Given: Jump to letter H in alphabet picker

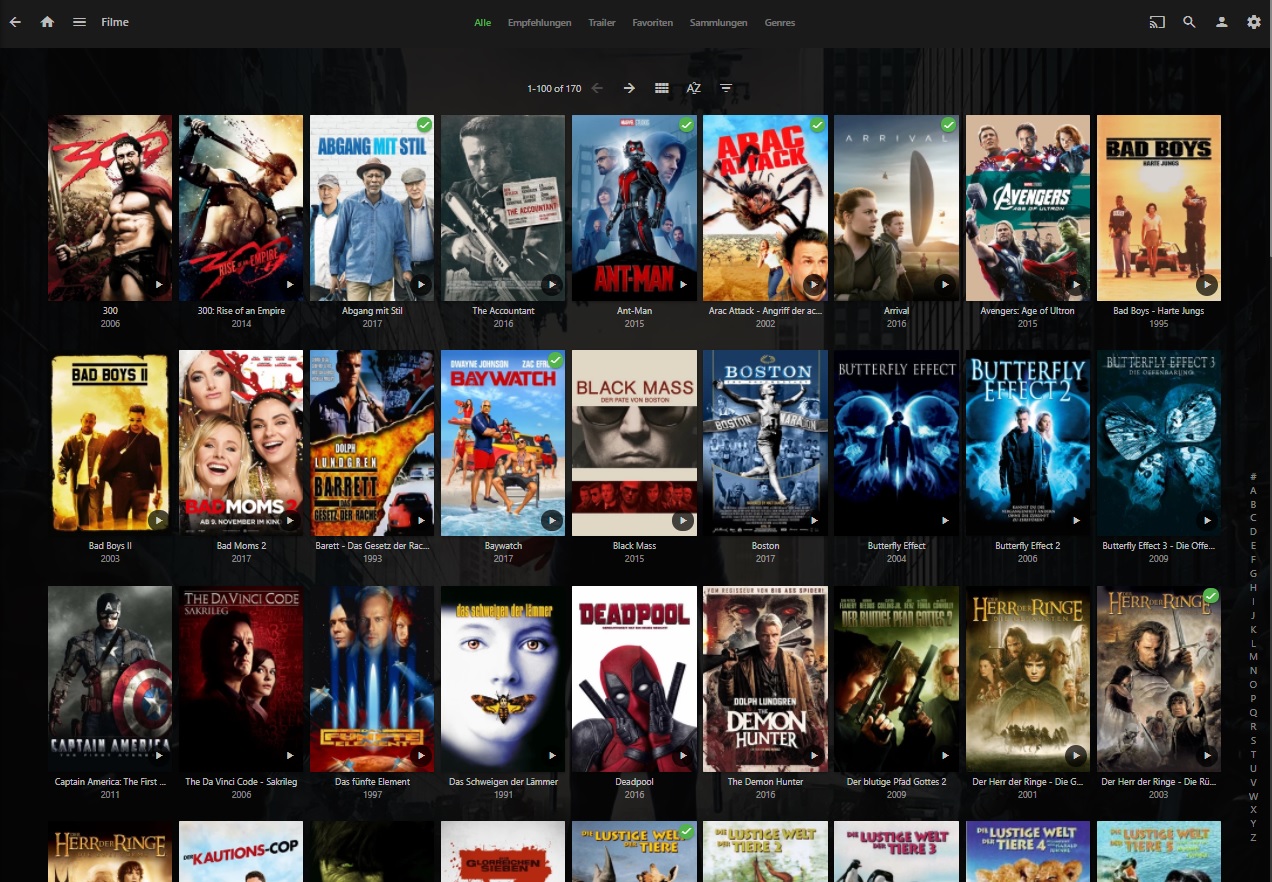Looking at the screenshot, I should coord(1253,587).
